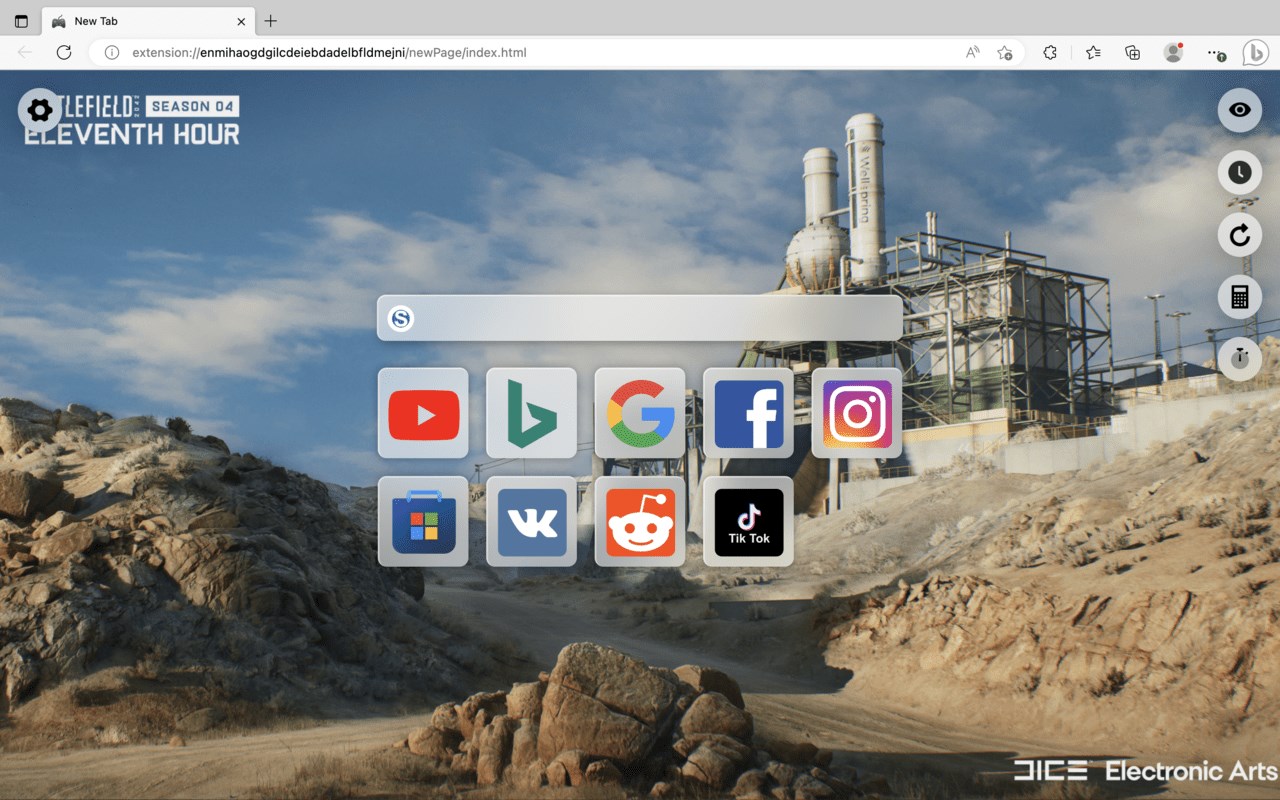Screen dimensions: 1280x800
Task: Open the Facebook shortcut tile
Action: pos(748,413)
